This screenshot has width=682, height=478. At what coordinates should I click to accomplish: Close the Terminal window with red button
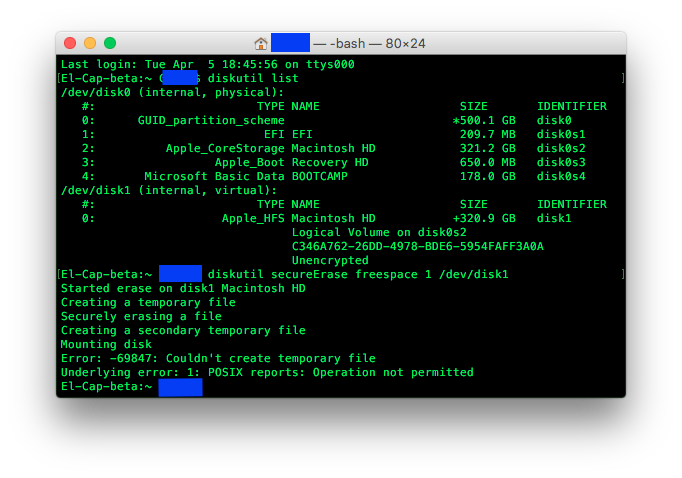70,43
